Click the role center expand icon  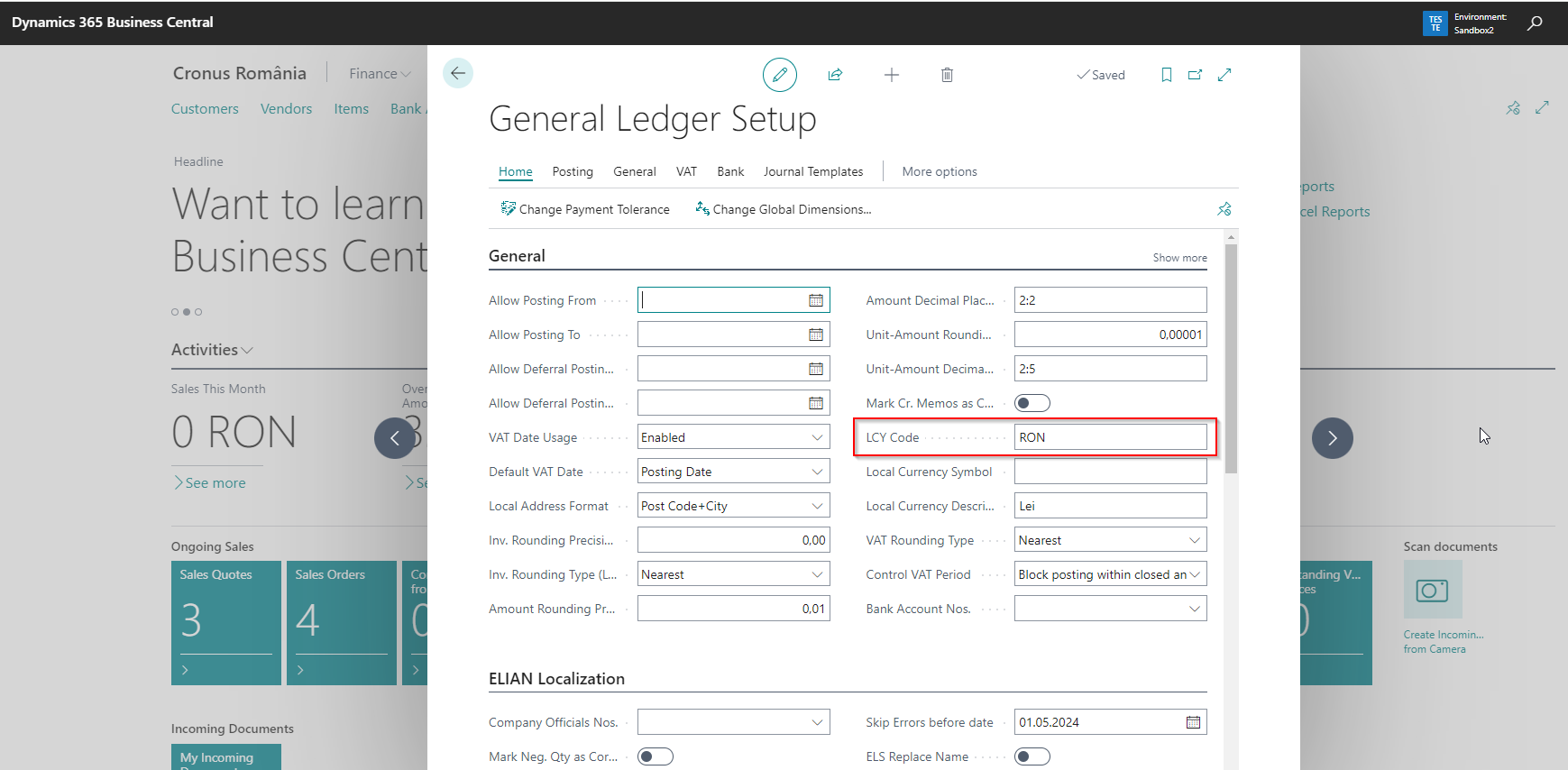(1543, 107)
